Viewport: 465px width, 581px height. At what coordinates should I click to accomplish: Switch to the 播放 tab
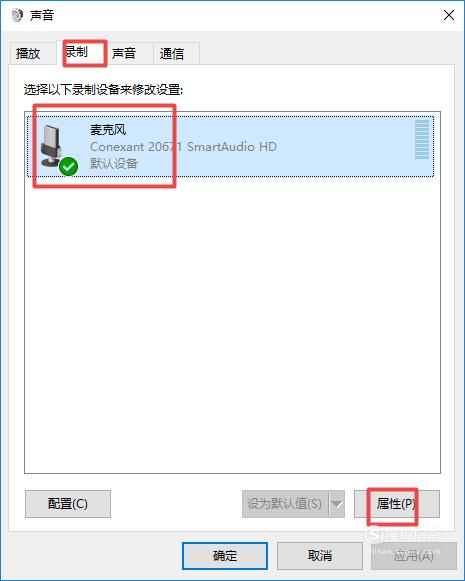coord(28,53)
